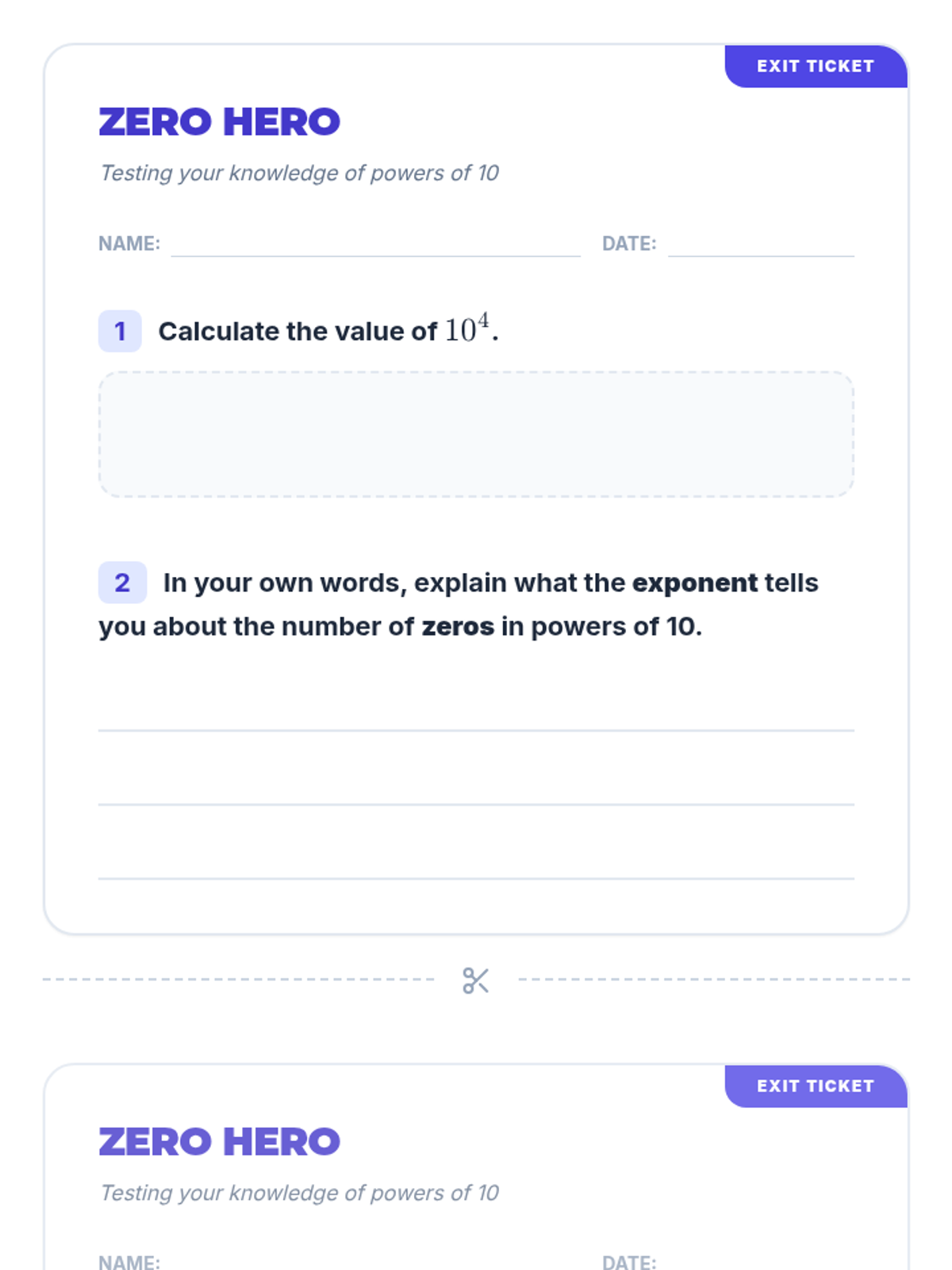Click the NAME label on the first ticket
Screen dimensions: 952x1270
pyautogui.click(x=129, y=244)
